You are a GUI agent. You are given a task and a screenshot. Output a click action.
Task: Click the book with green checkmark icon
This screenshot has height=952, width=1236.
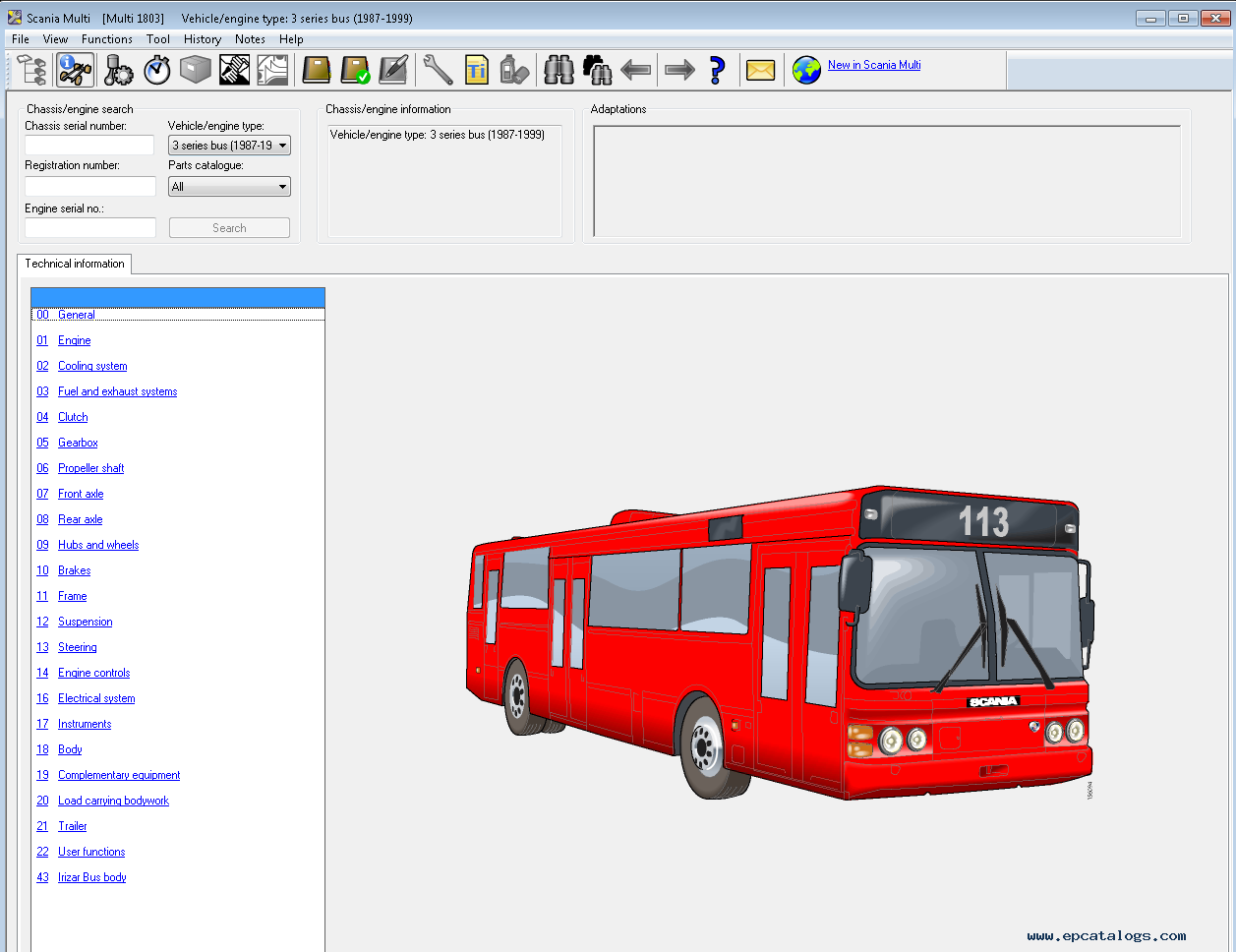click(x=355, y=70)
